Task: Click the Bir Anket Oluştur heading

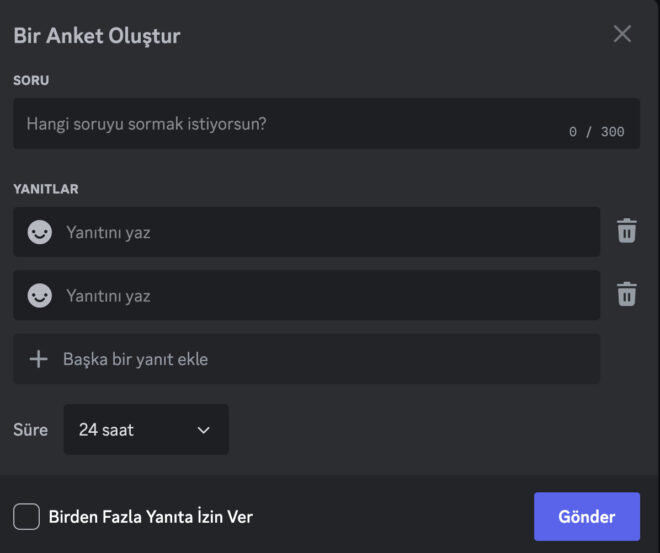Action: pos(97,36)
